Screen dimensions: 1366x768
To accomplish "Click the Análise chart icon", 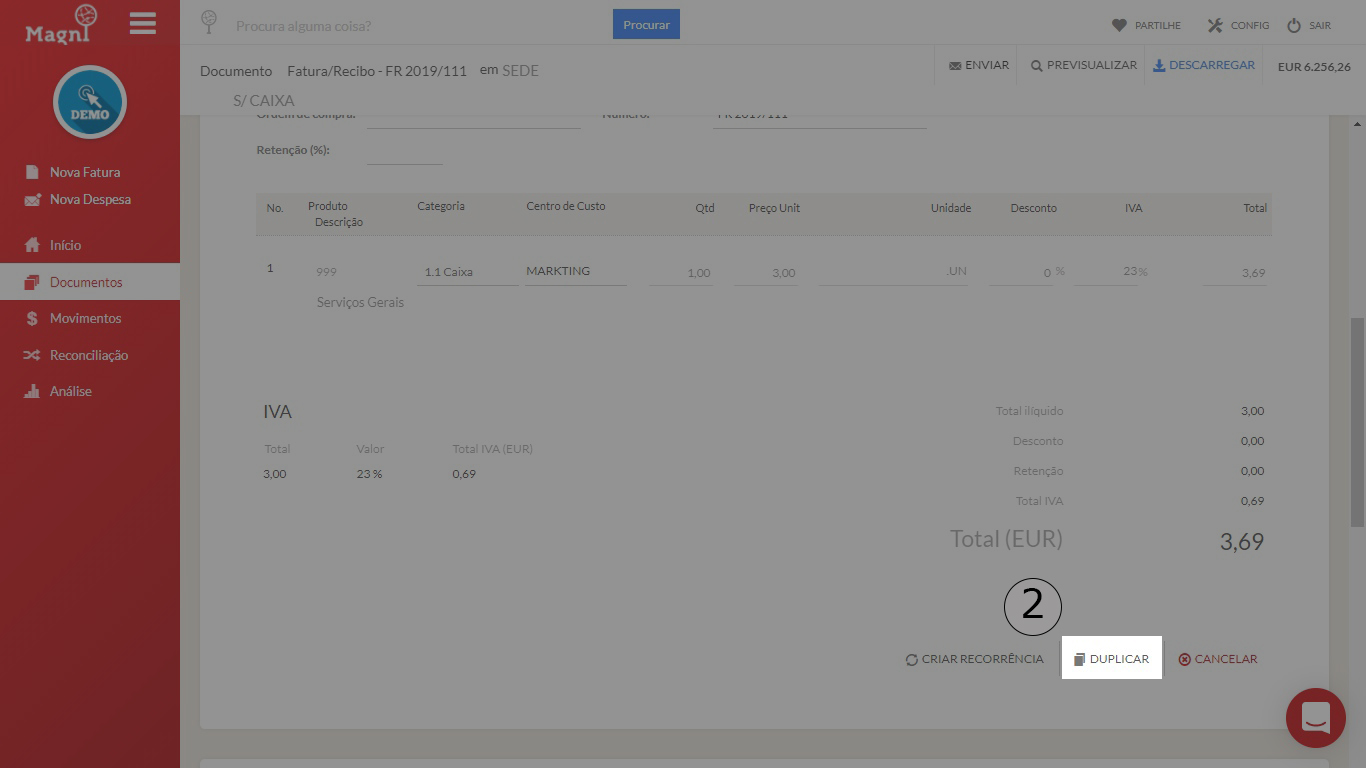I will pos(33,390).
